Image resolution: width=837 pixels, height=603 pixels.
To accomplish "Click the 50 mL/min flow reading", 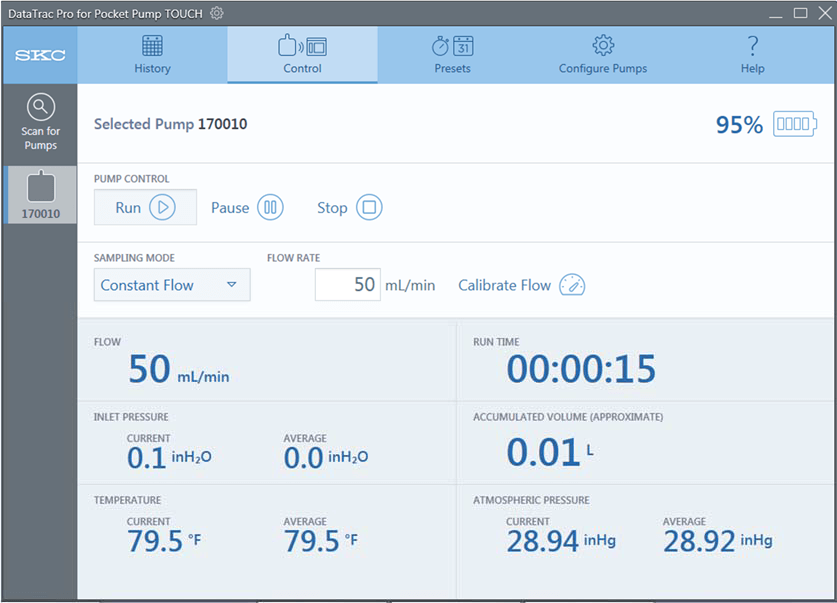I will (x=179, y=369).
